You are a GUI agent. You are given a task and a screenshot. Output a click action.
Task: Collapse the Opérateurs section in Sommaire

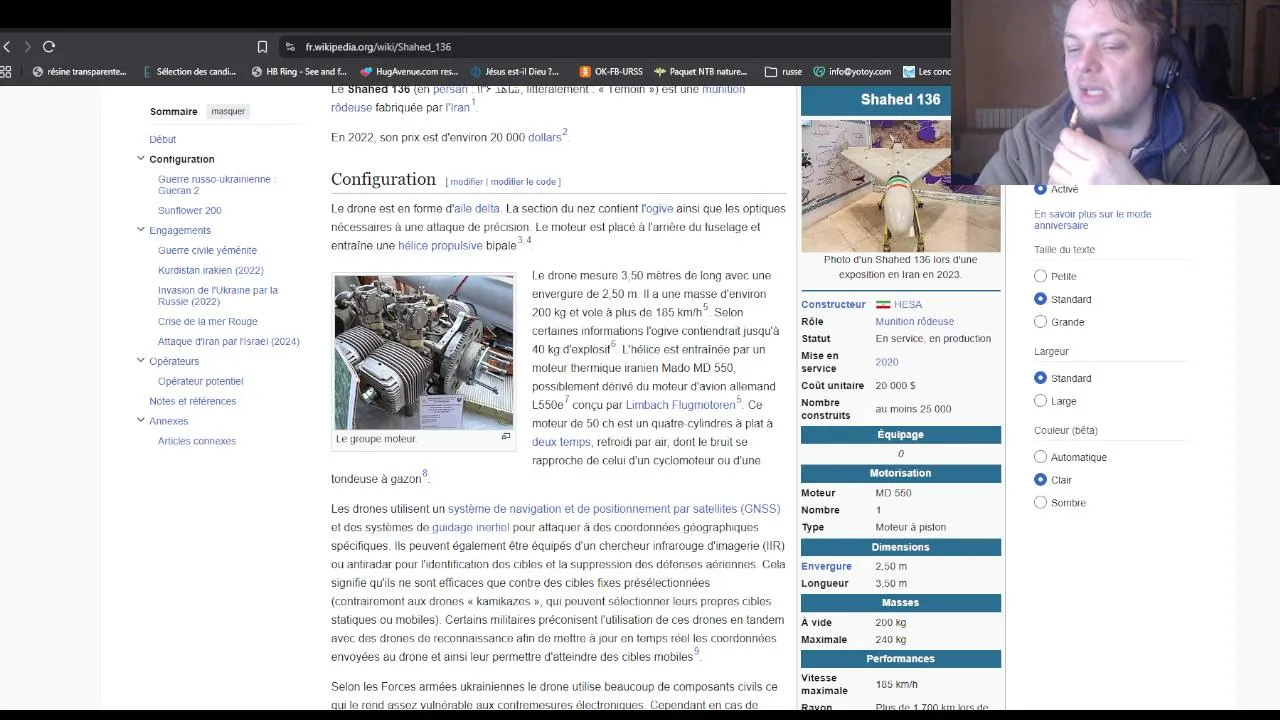point(141,361)
